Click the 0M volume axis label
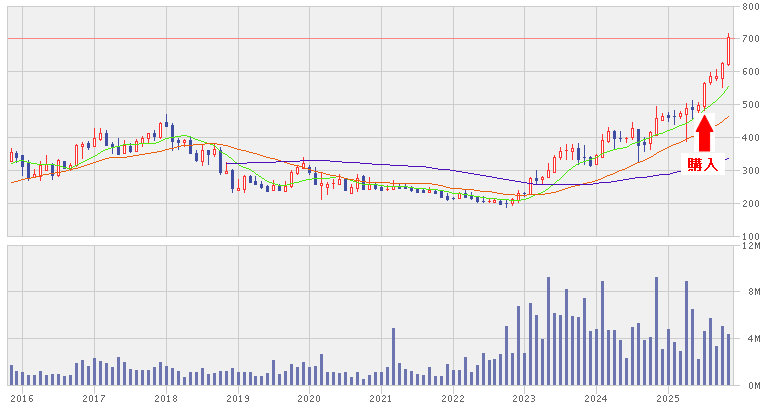Screen dimensions: 766x406 point(751,385)
